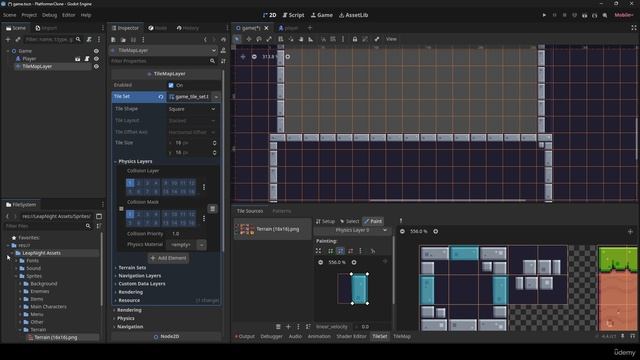Open scene instance icon on Player
Screen dimensions: 640x360
click(78, 59)
